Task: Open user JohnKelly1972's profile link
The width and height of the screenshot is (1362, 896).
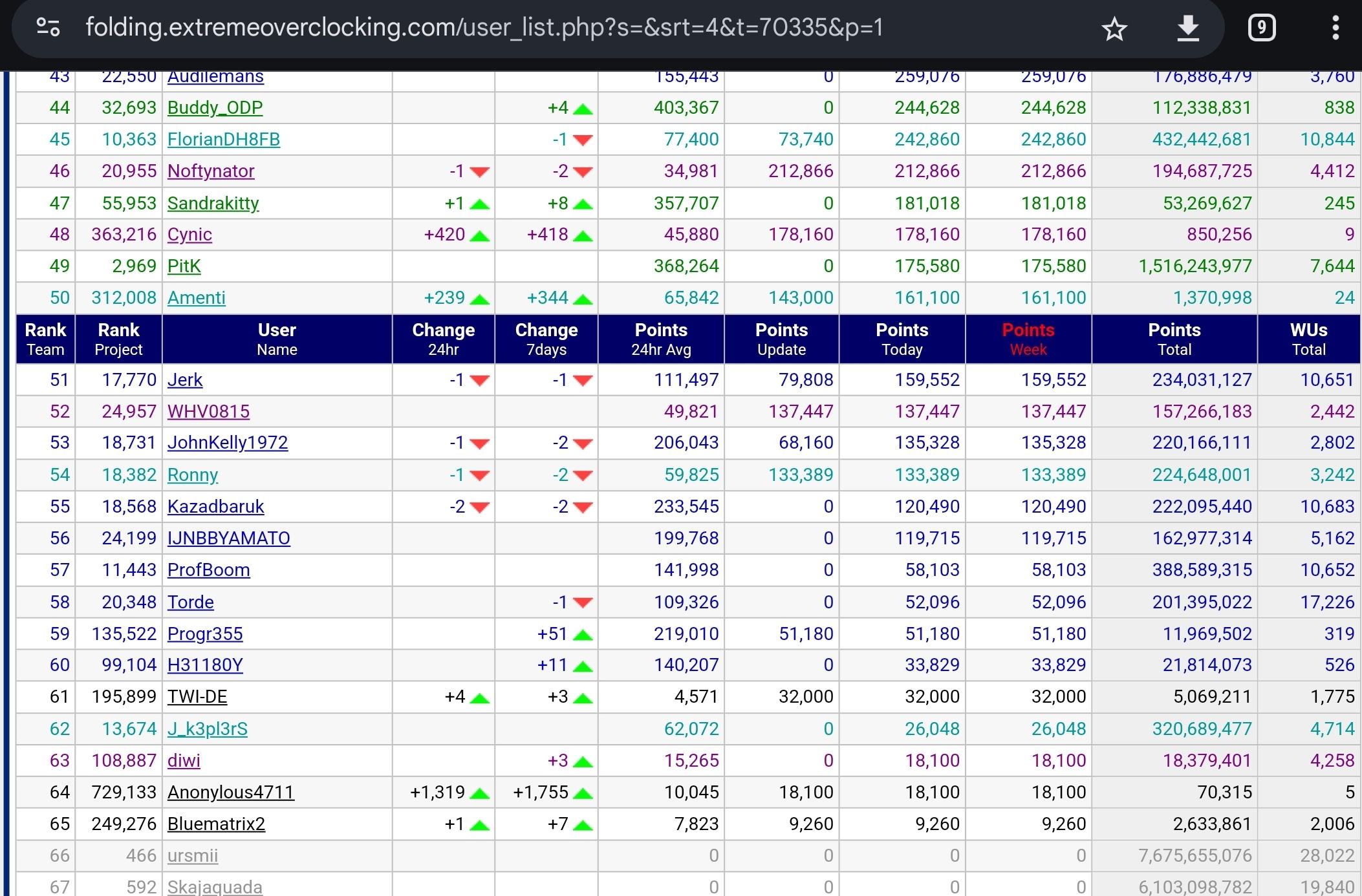Action: point(228,443)
